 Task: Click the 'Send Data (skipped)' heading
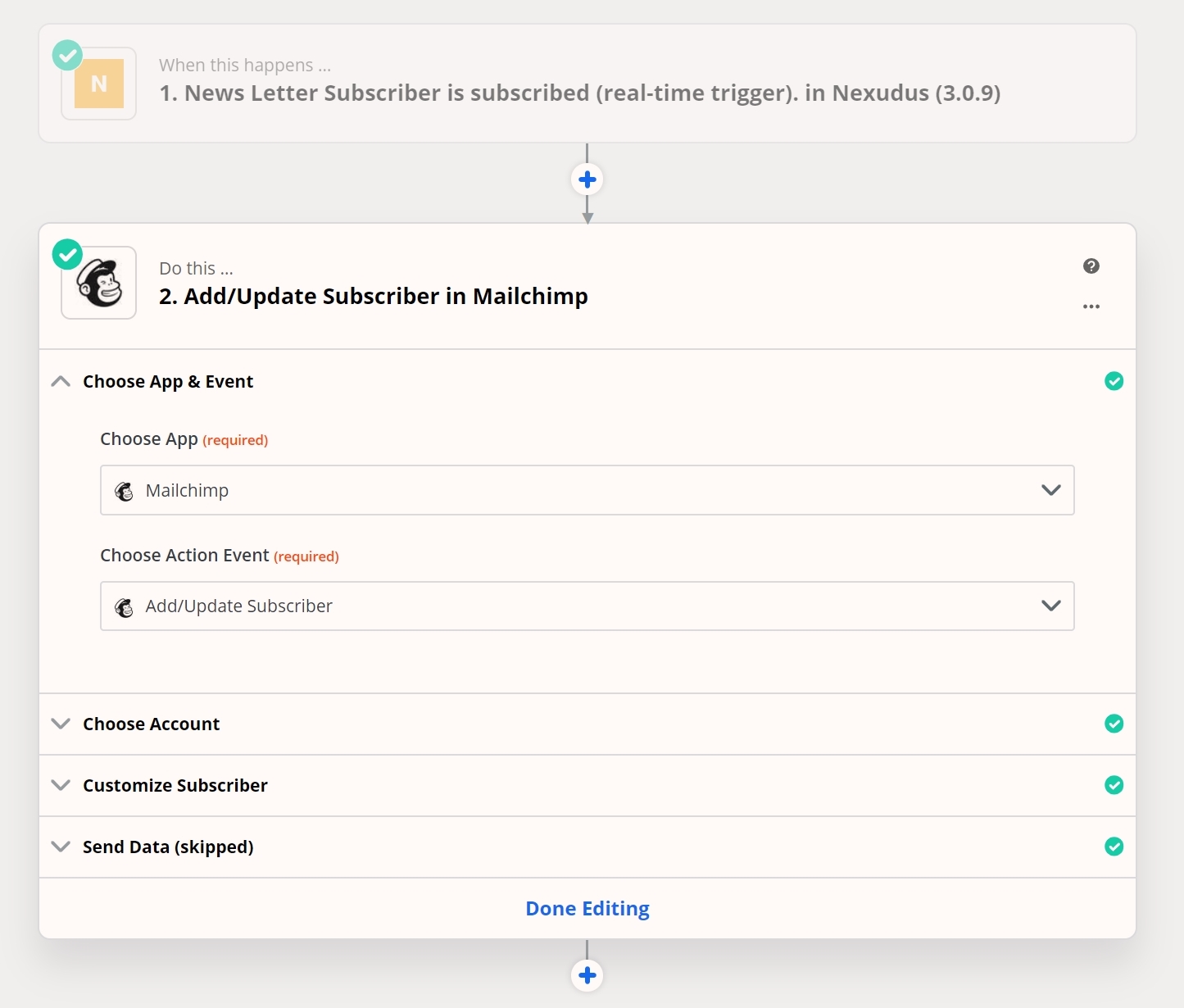(168, 847)
